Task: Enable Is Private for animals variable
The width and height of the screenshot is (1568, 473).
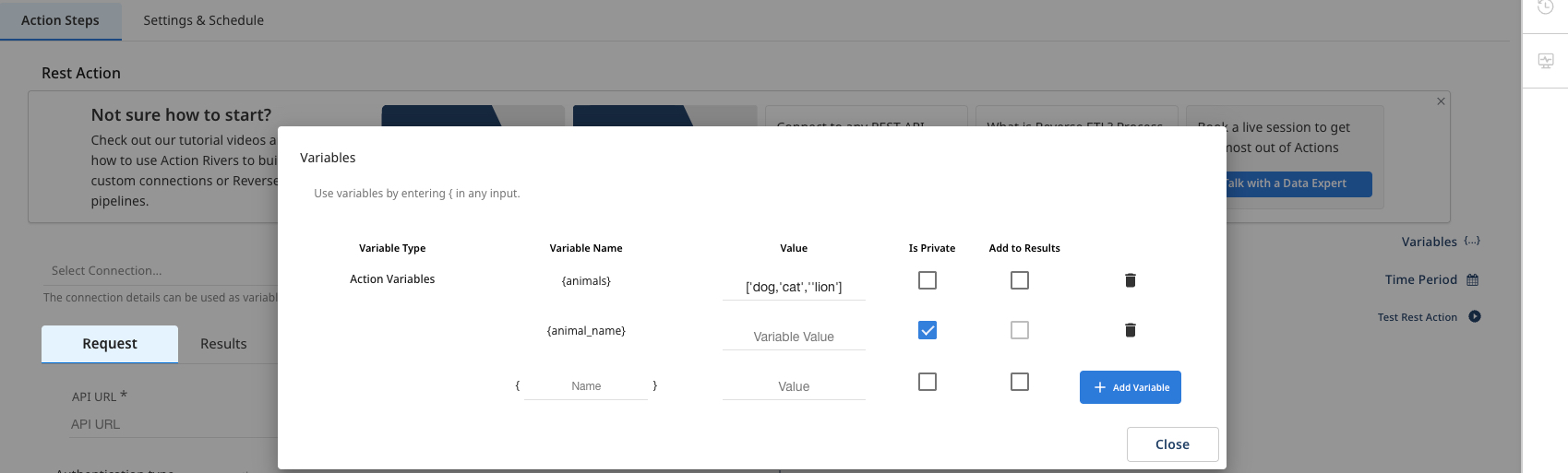Action: [x=928, y=280]
